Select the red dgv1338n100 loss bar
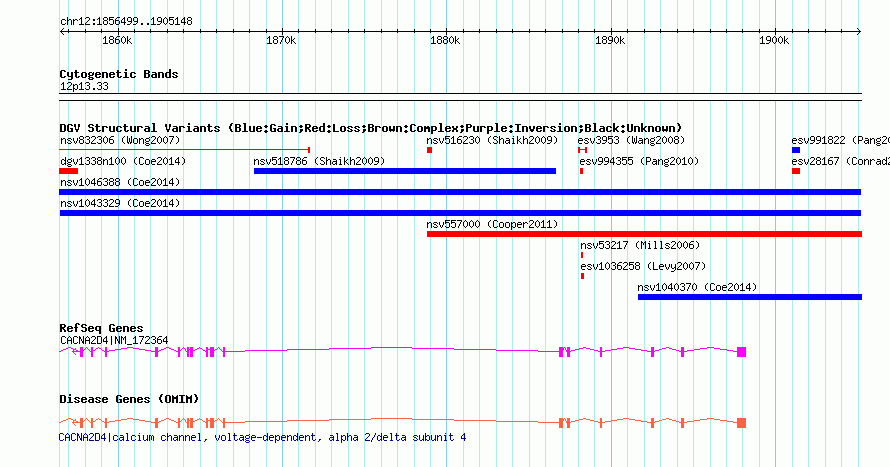The height and width of the screenshot is (467, 890). point(69,171)
